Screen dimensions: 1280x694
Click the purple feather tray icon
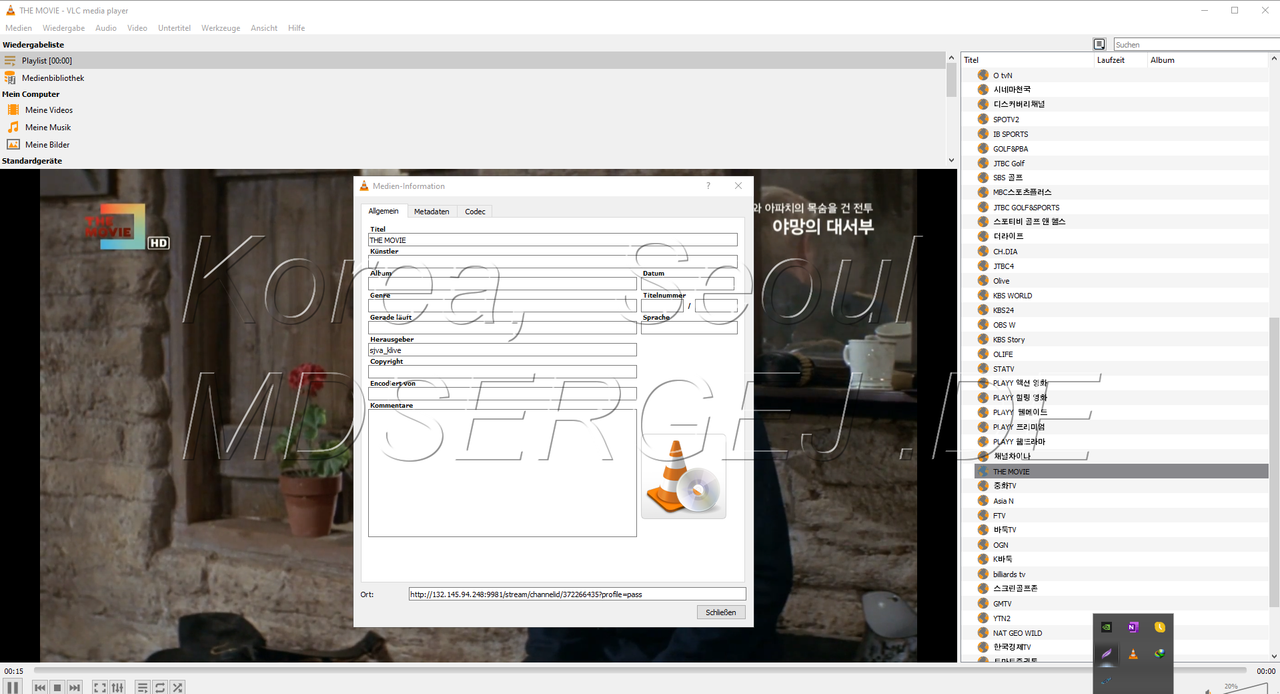point(1106,654)
